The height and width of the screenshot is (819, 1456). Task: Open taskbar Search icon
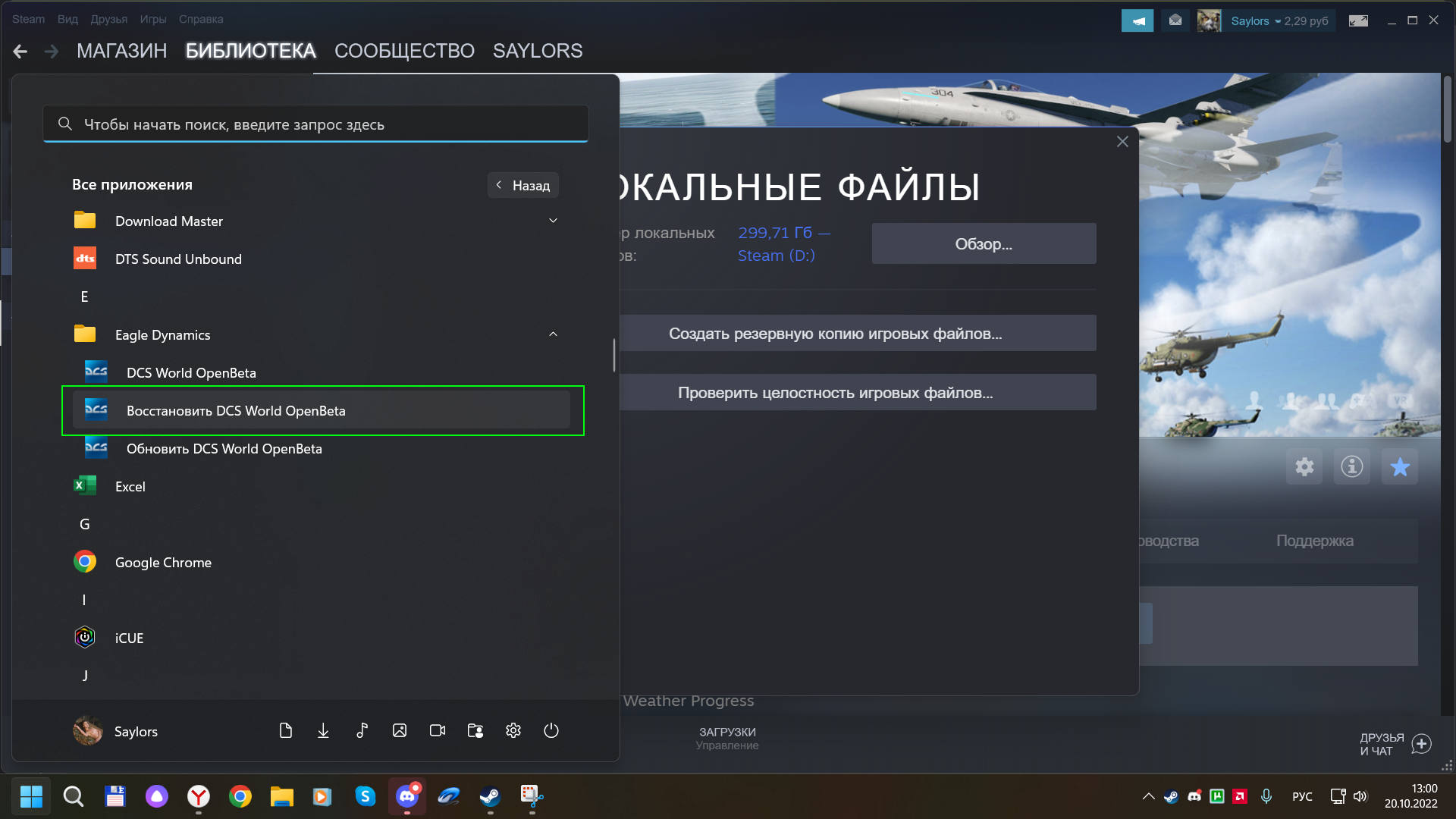(73, 796)
